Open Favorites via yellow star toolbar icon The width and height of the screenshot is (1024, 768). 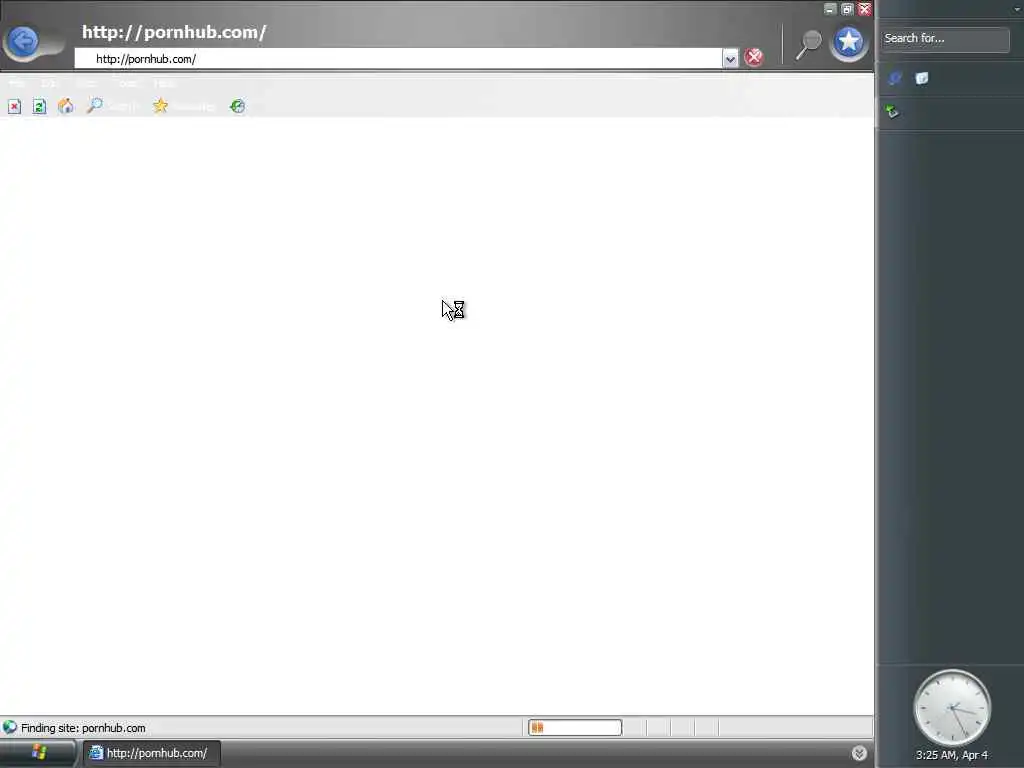pos(161,106)
